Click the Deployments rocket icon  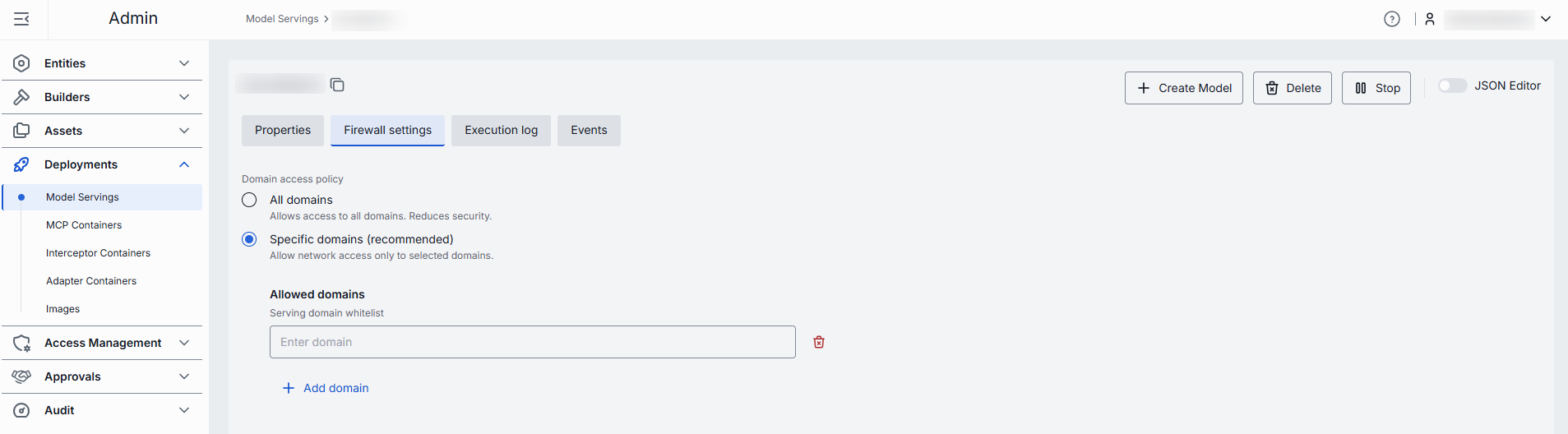click(21, 164)
